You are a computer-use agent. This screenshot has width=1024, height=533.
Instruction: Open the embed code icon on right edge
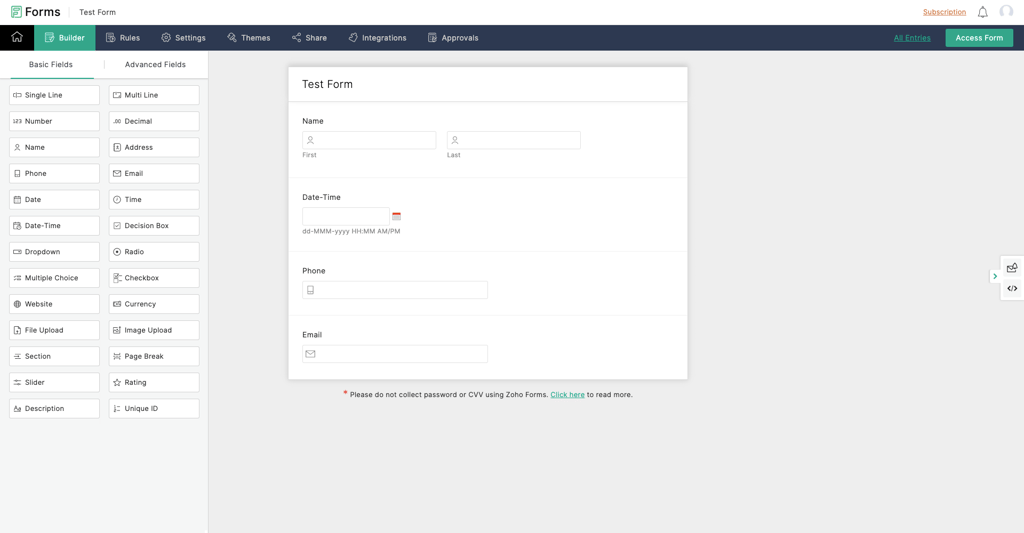1012,288
